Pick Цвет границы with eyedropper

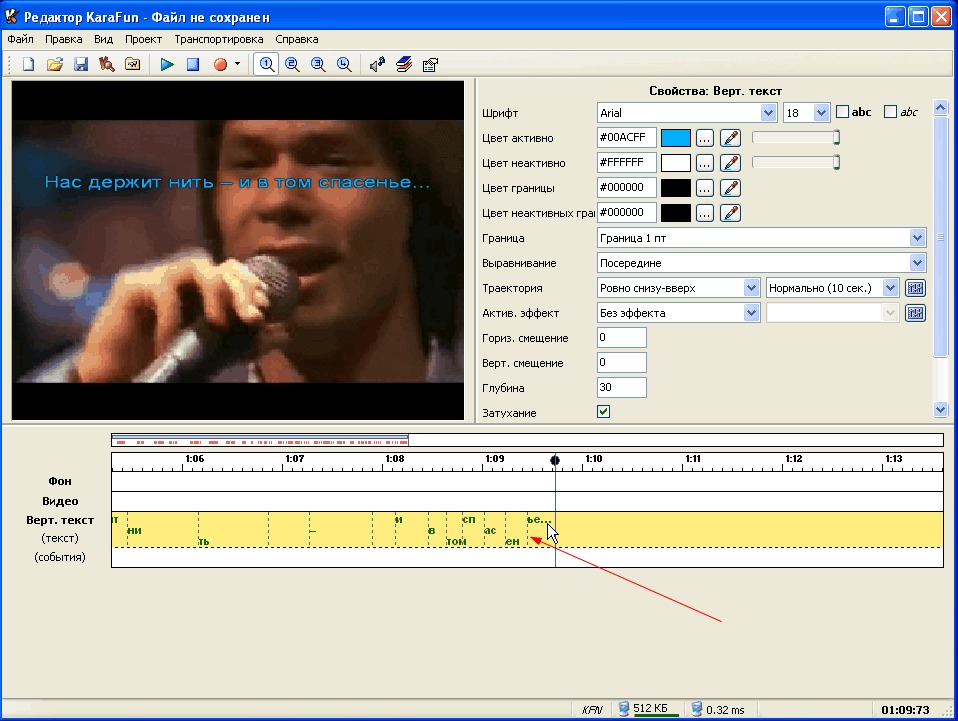(x=731, y=188)
